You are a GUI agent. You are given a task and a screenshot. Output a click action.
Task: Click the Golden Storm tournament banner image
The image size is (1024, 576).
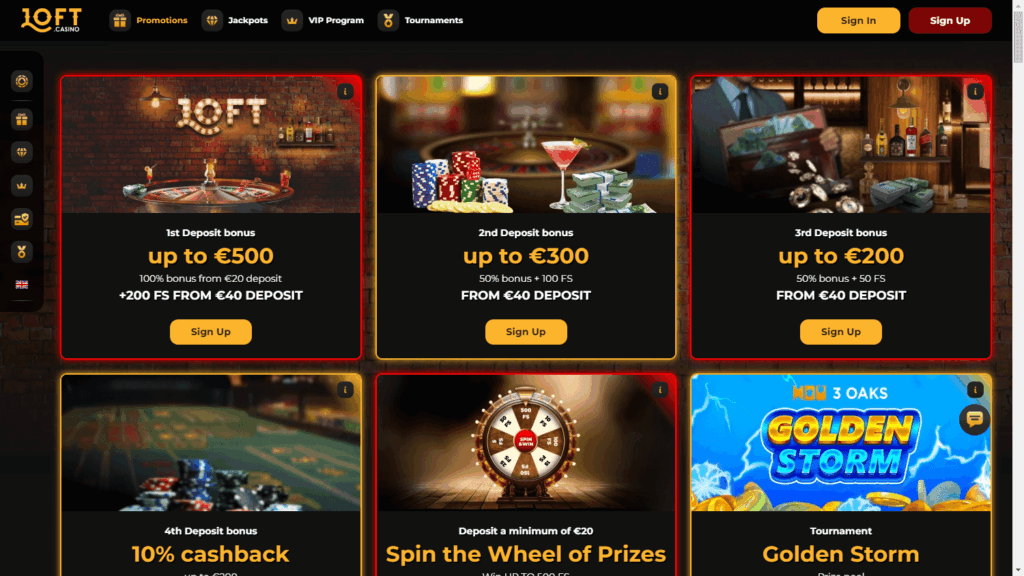840,443
